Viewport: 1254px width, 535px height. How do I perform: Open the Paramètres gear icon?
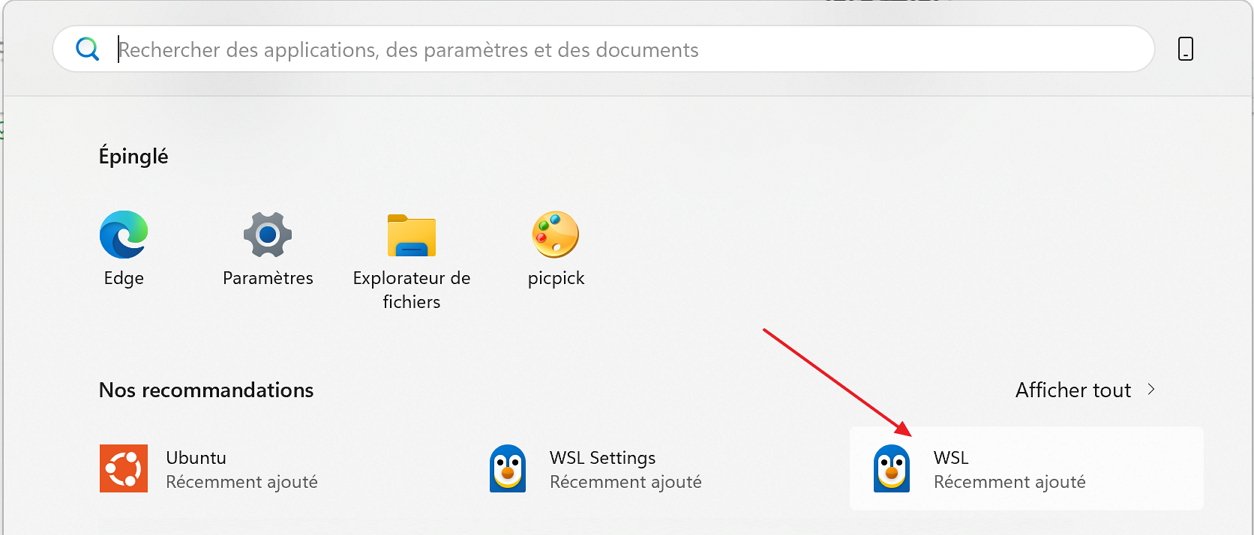(x=268, y=235)
